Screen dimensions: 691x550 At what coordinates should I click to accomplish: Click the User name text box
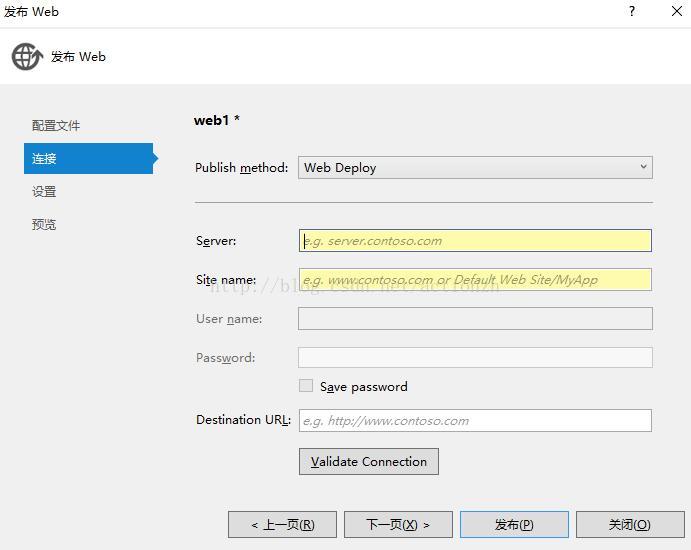(x=475, y=319)
